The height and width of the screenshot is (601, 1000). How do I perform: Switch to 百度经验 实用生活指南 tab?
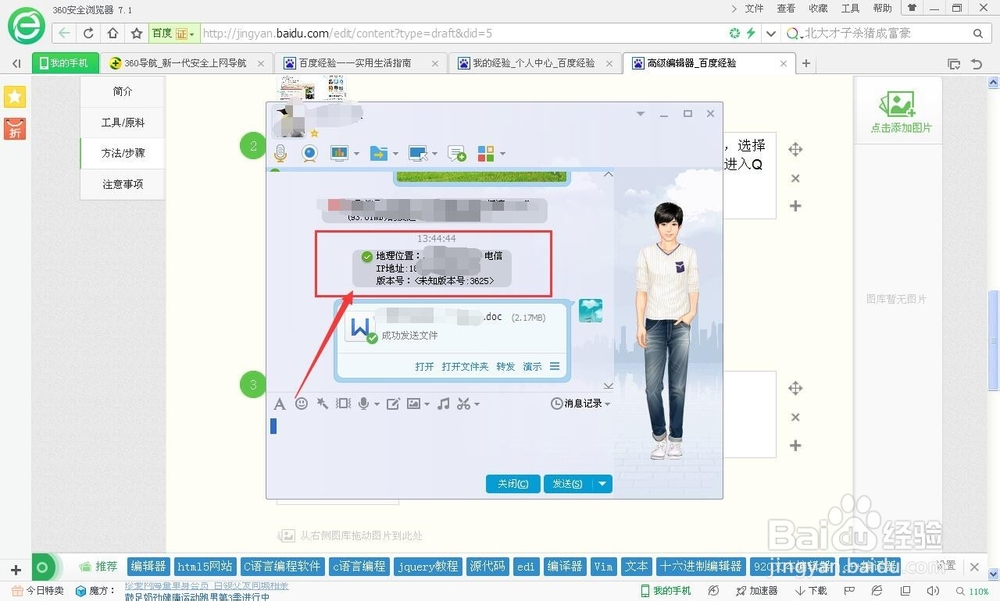361,63
